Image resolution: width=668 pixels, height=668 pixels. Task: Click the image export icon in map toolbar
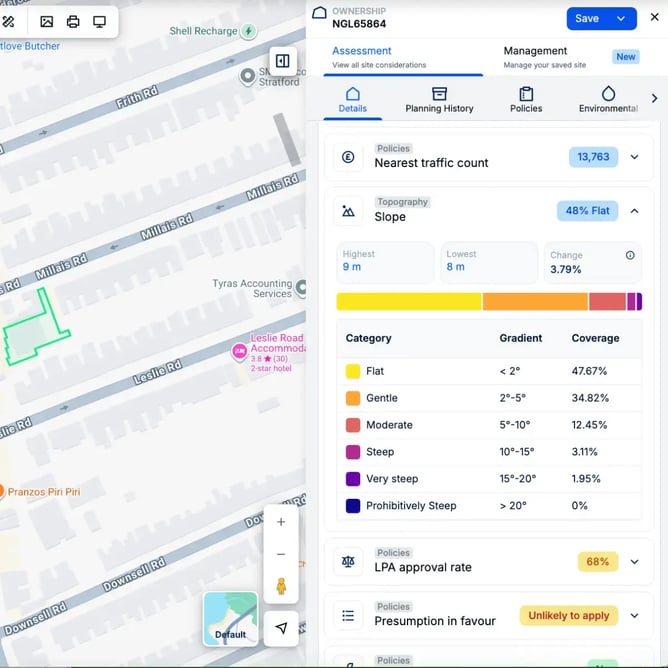(x=47, y=21)
